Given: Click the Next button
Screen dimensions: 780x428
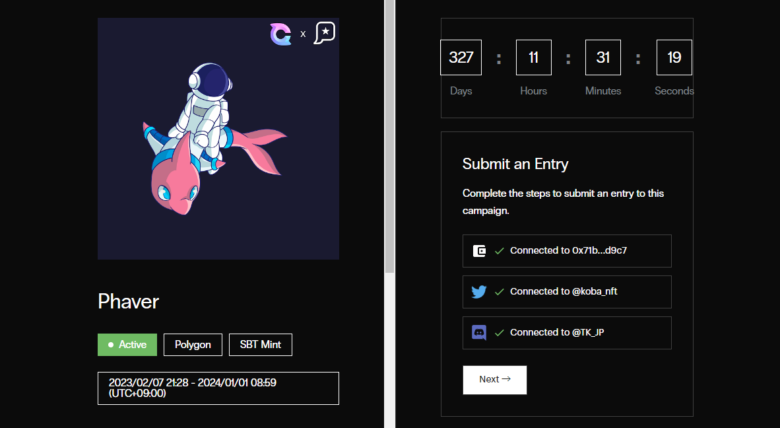Looking at the screenshot, I should tap(494, 380).
